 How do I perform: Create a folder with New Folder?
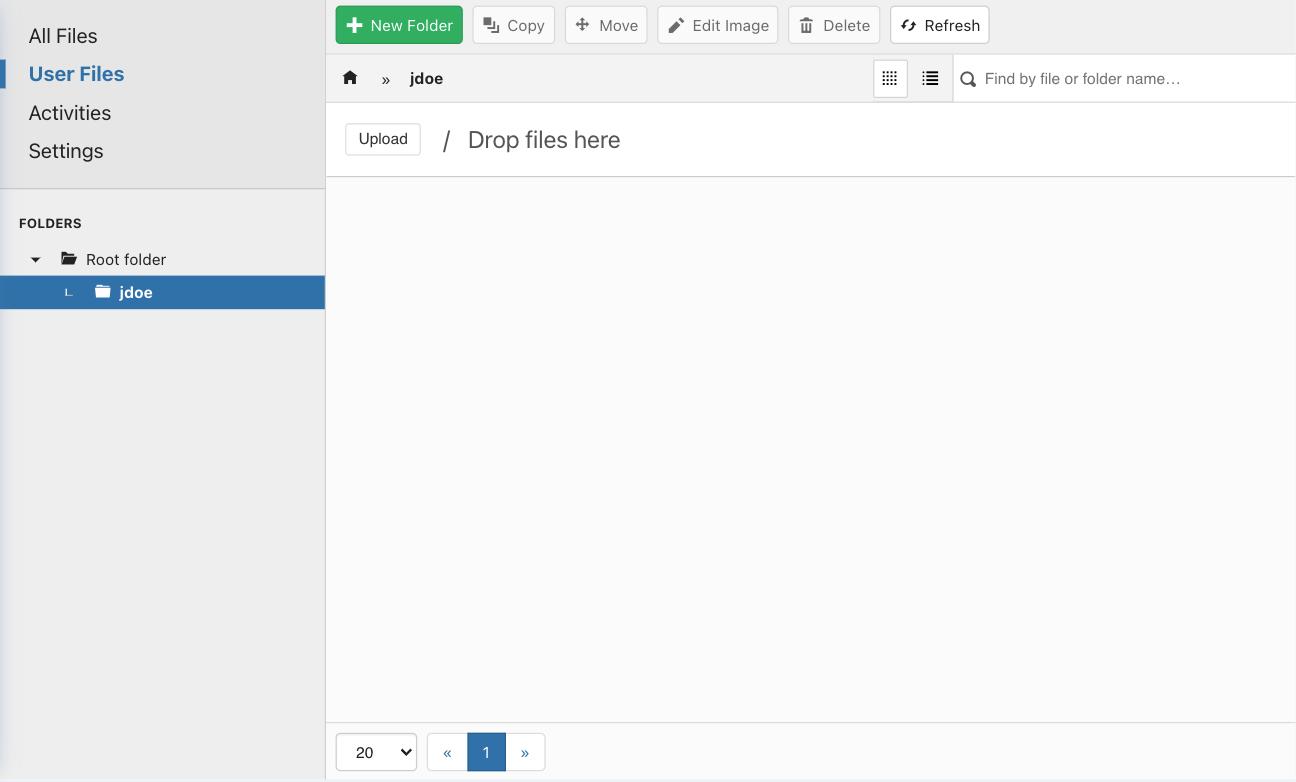(399, 25)
